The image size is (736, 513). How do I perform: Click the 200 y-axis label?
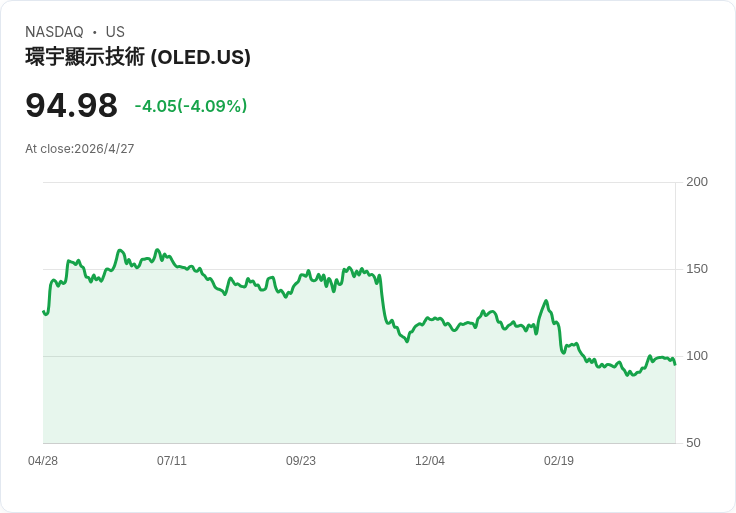tap(697, 182)
